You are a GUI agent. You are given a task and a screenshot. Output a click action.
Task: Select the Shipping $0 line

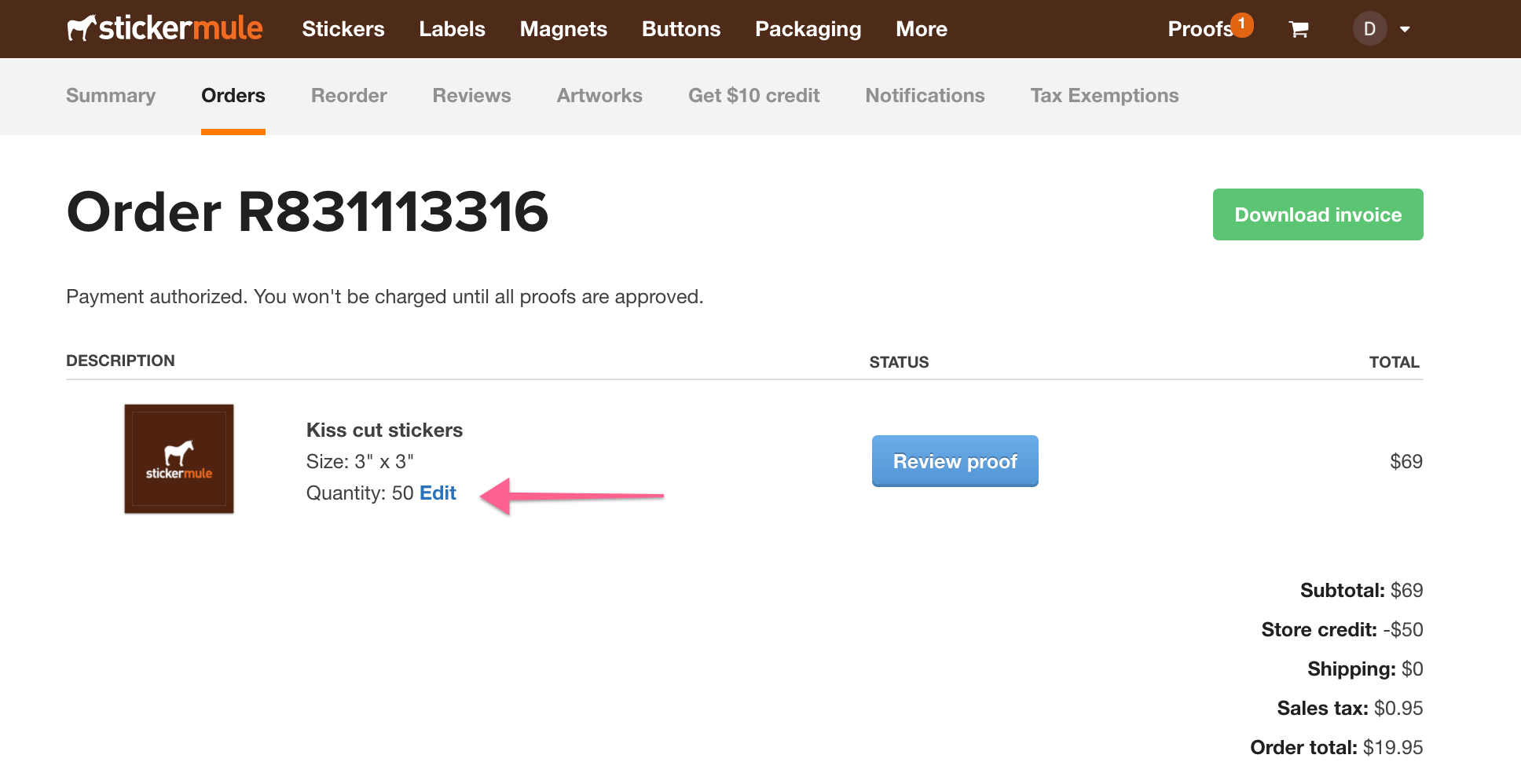[1365, 669]
